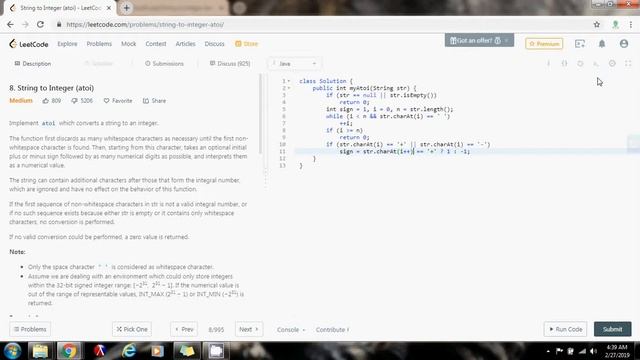Bookmark this page with the star icon
640x360 pixels.
pyautogui.click(x=597, y=24)
